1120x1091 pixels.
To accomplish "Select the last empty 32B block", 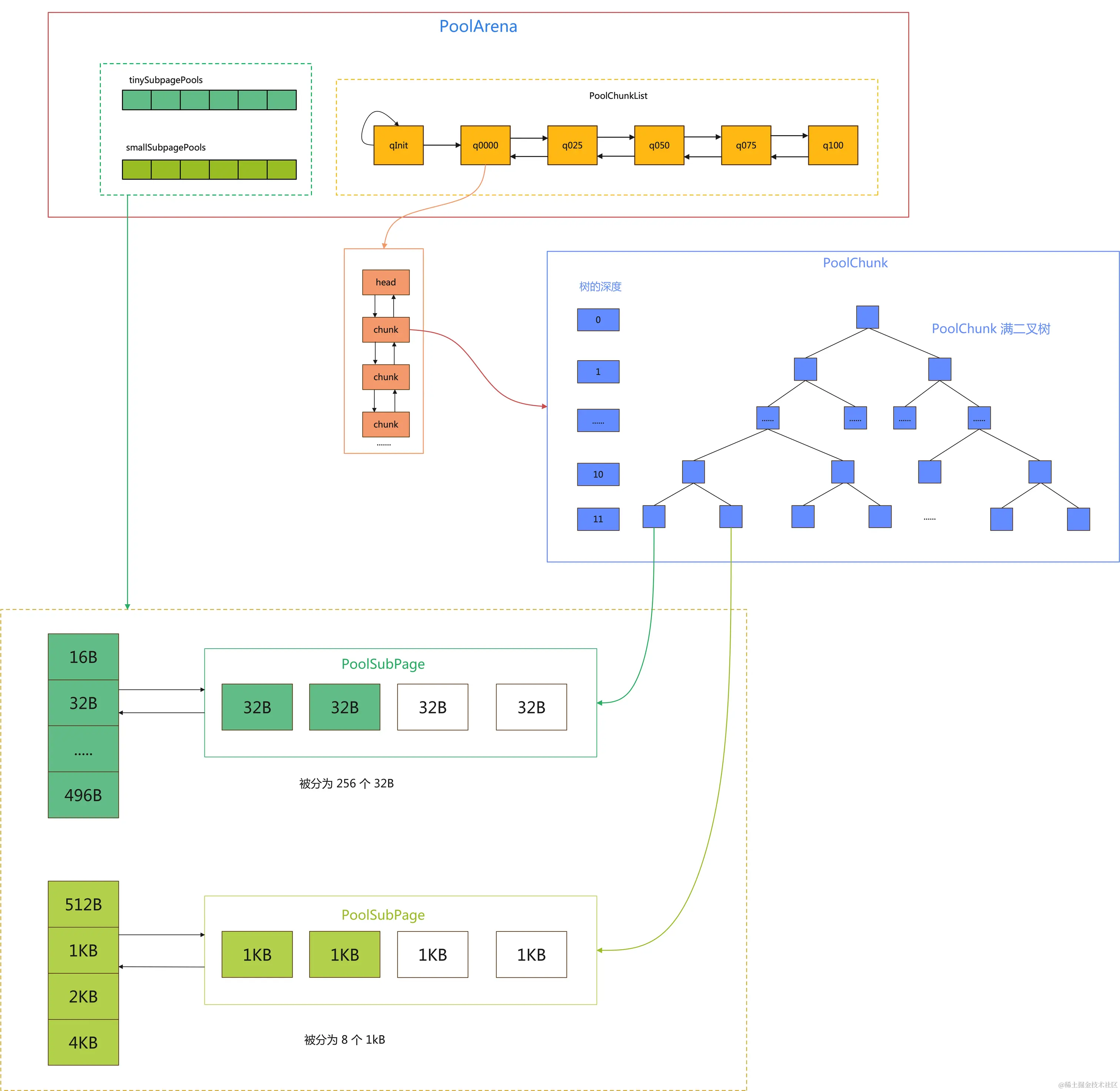I will [x=531, y=707].
